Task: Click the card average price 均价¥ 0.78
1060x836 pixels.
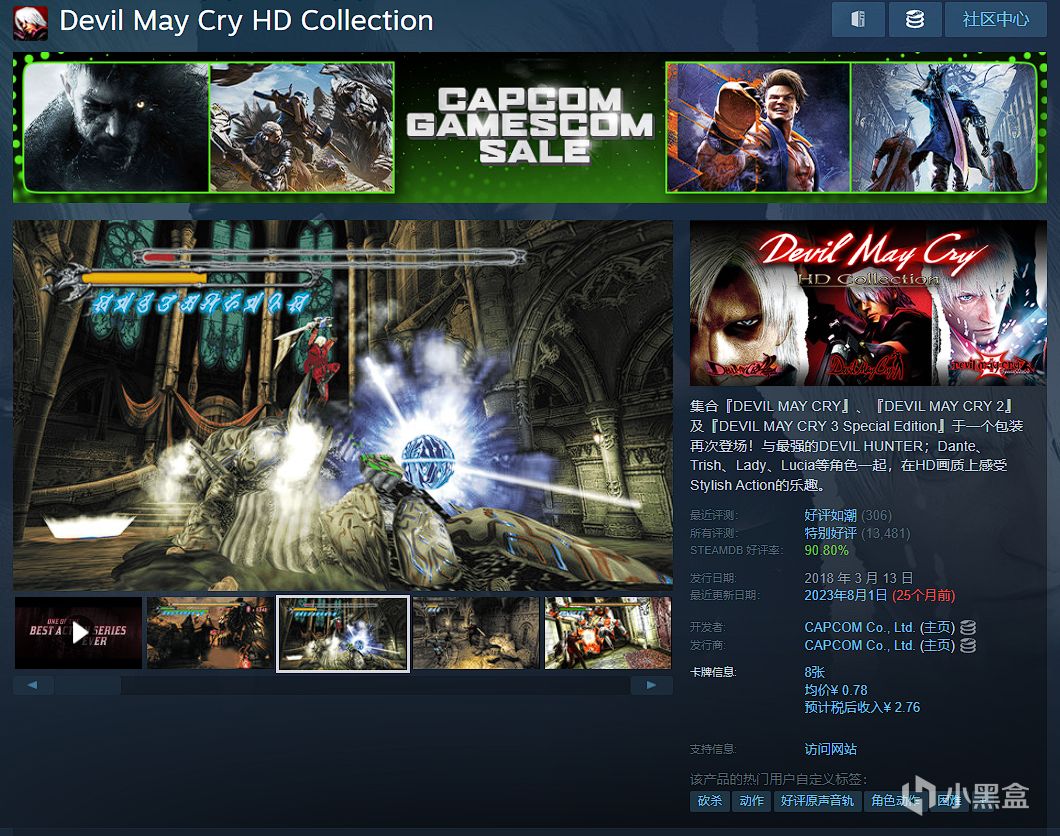Action: click(x=836, y=690)
